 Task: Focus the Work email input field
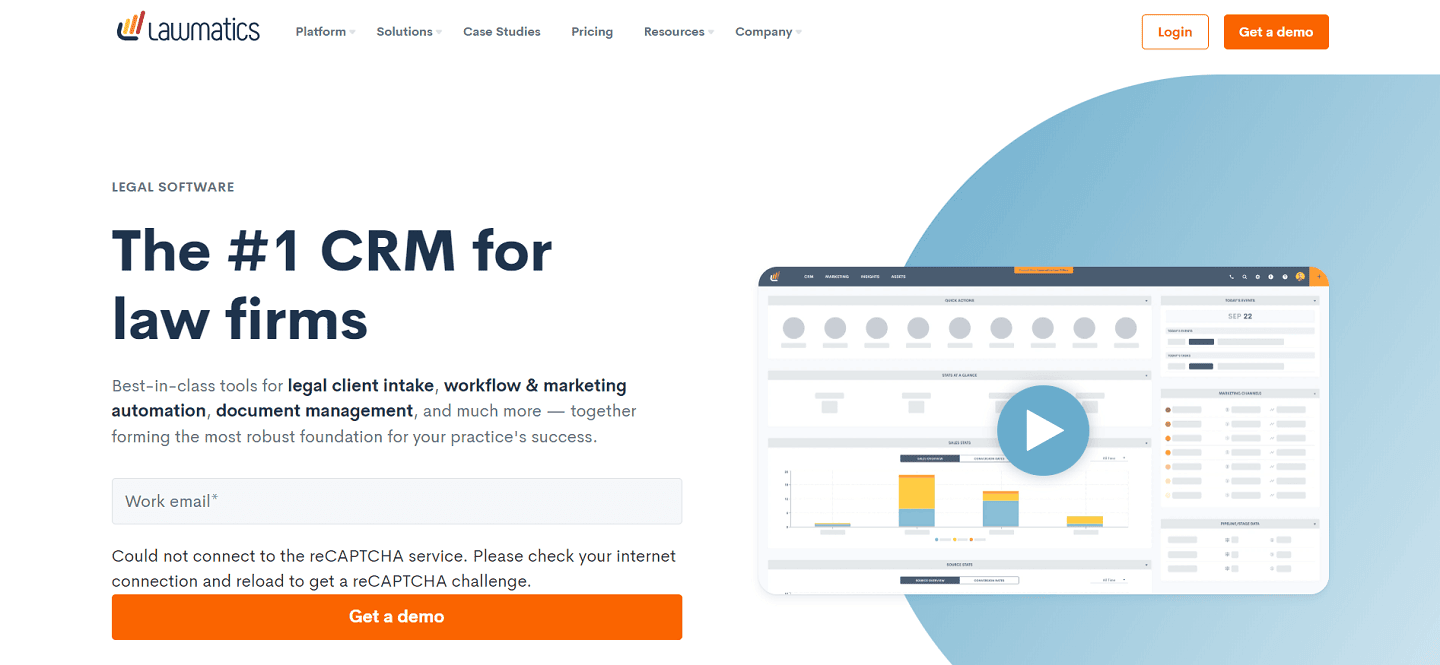pyautogui.click(x=397, y=501)
